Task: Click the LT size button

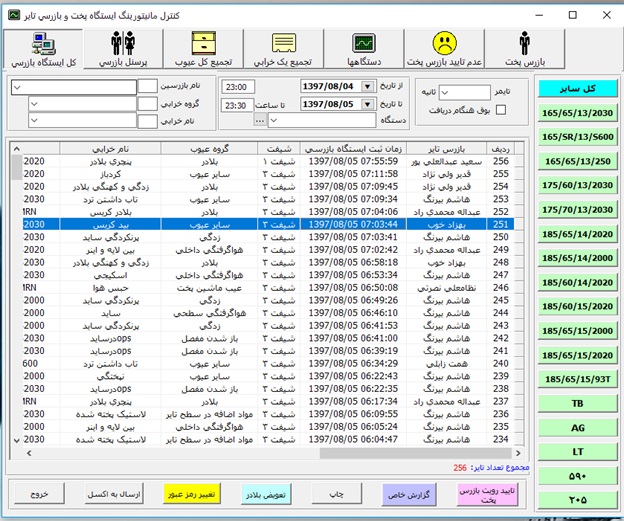Action: tap(577, 452)
